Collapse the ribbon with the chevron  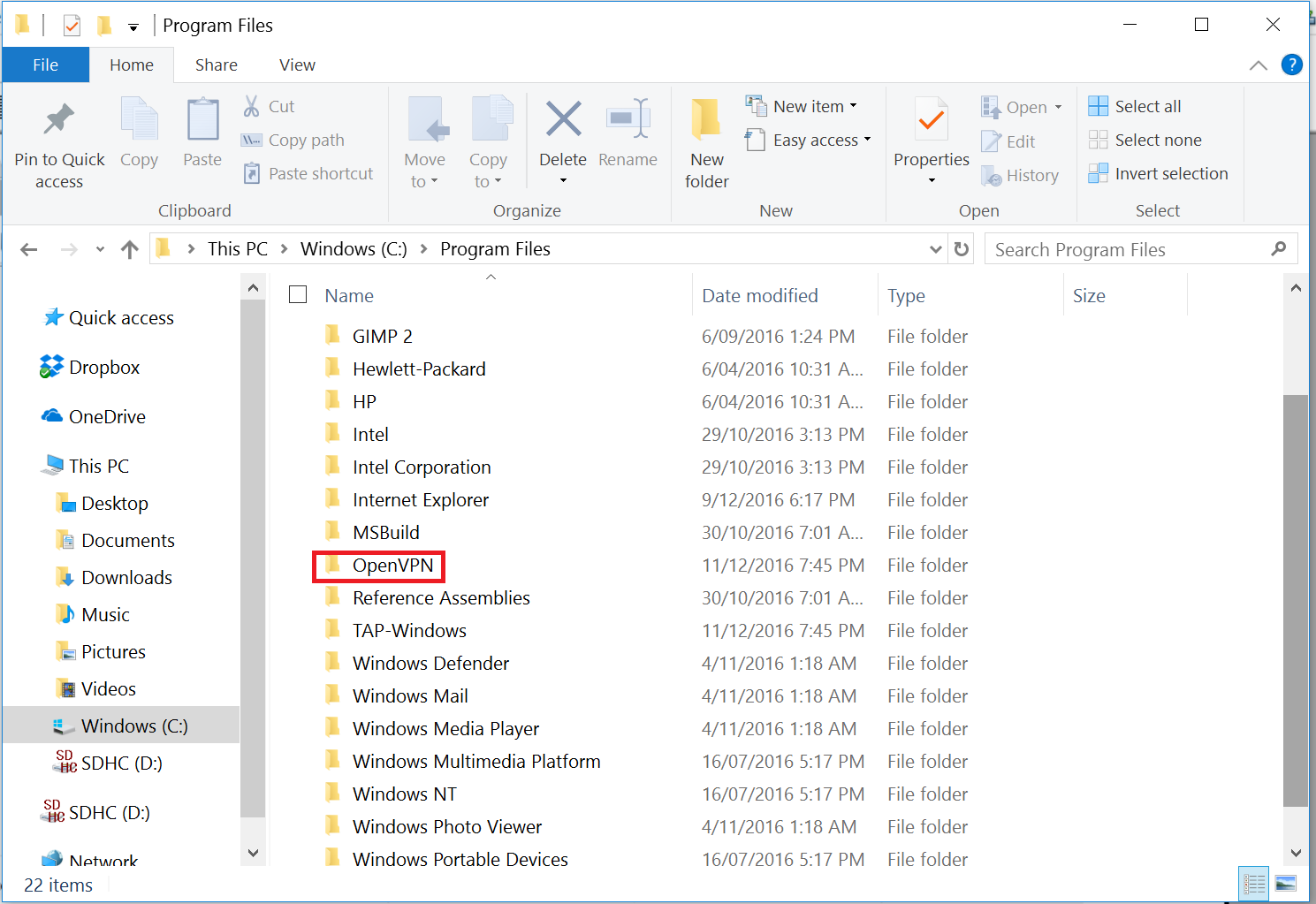click(x=1259, y=65)
